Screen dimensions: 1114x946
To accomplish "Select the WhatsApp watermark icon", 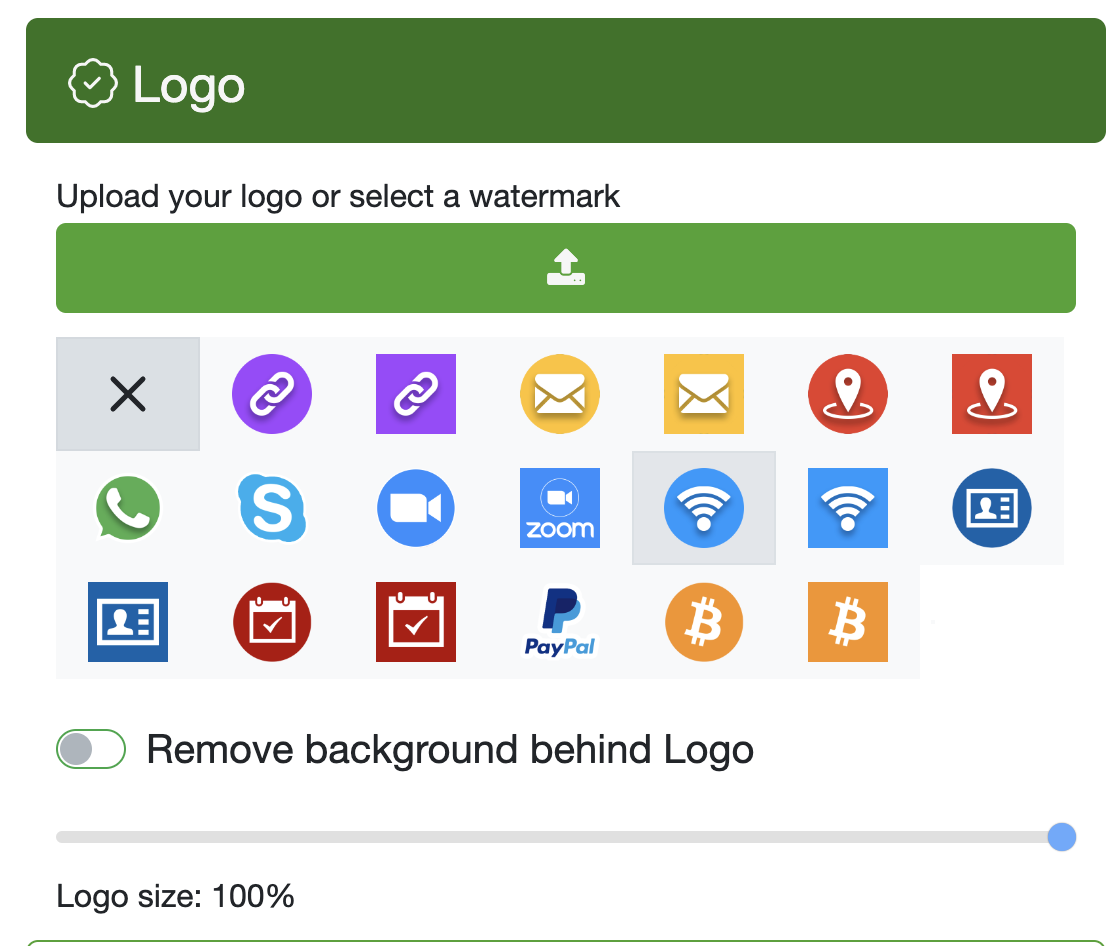I will click(x=127, y=508).
